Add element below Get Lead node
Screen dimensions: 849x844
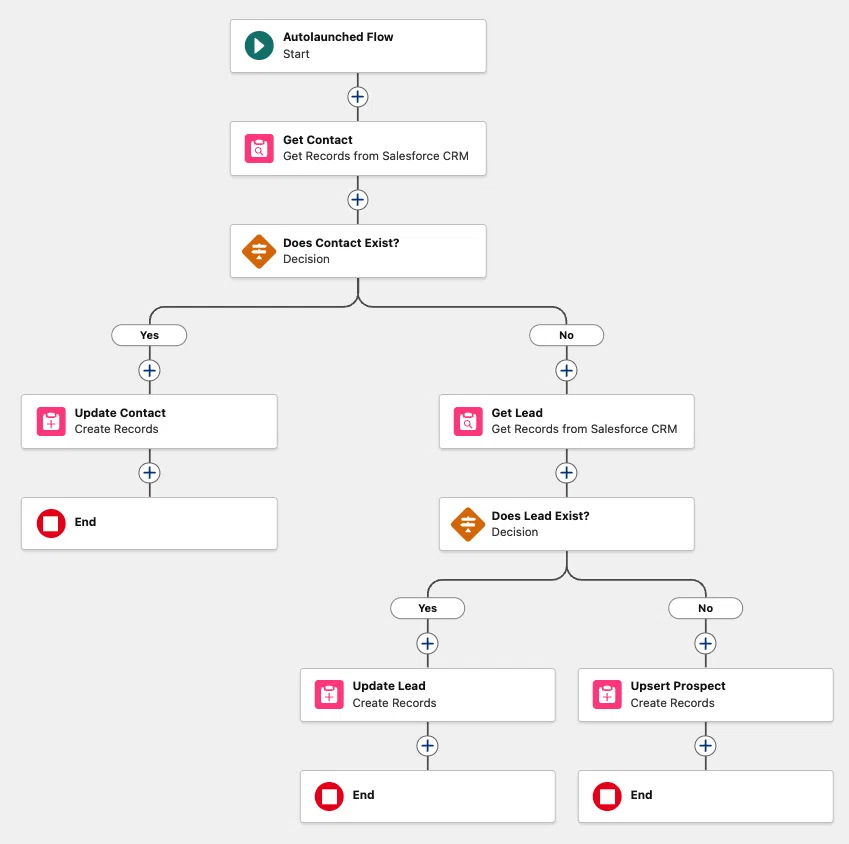tap(566, 473)
